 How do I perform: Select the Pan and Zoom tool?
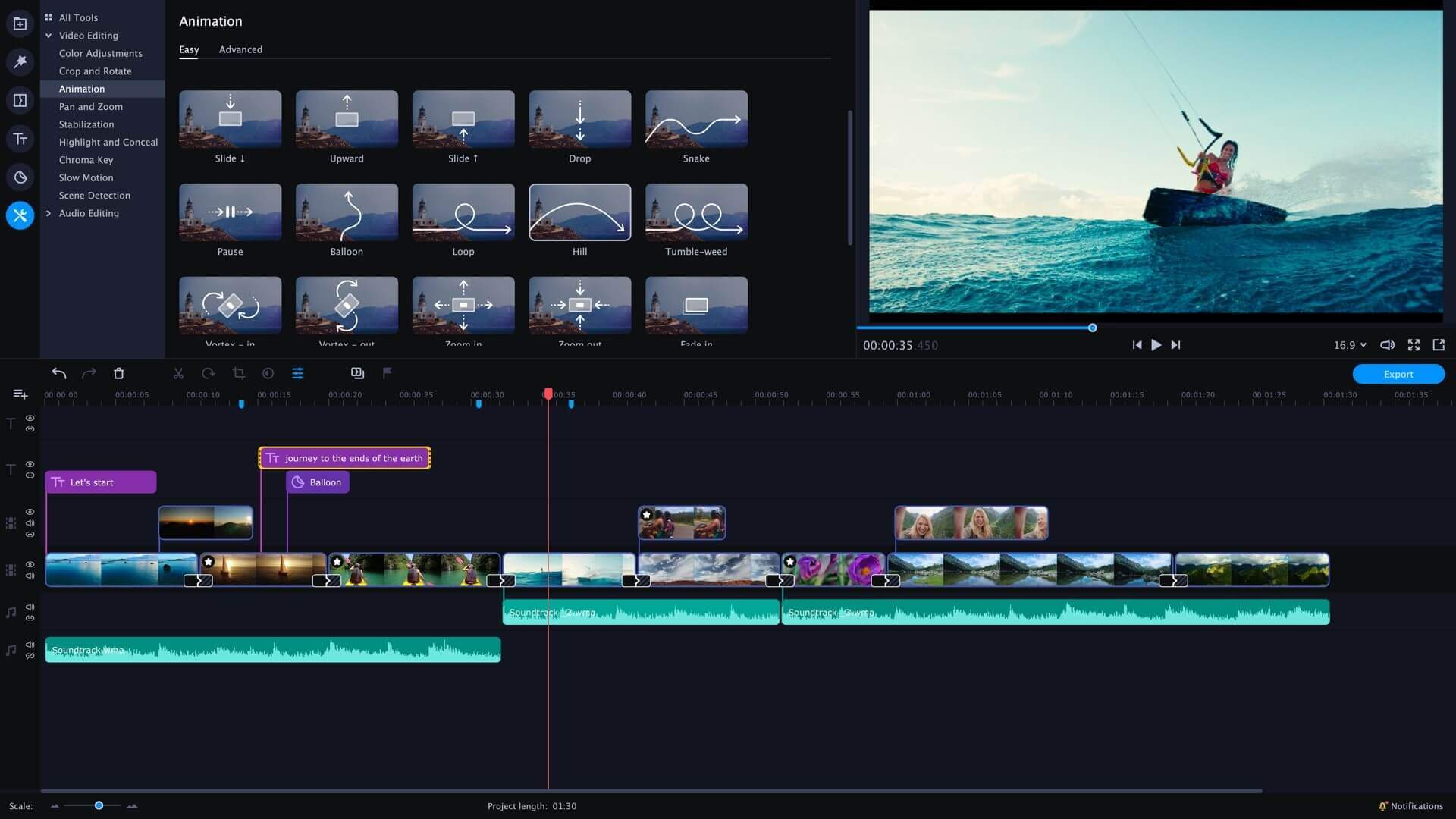(x=91, y=107)
